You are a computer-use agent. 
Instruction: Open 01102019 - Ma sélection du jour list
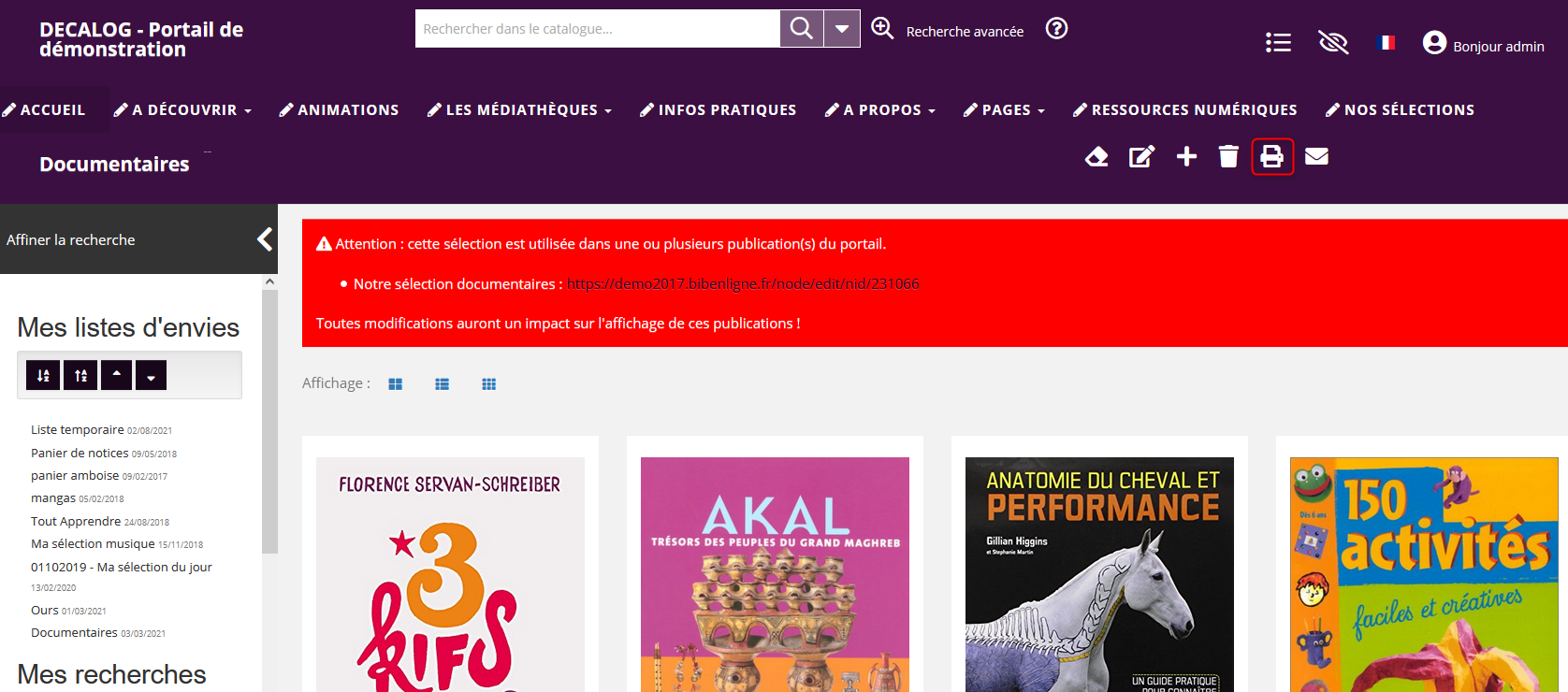122,567
